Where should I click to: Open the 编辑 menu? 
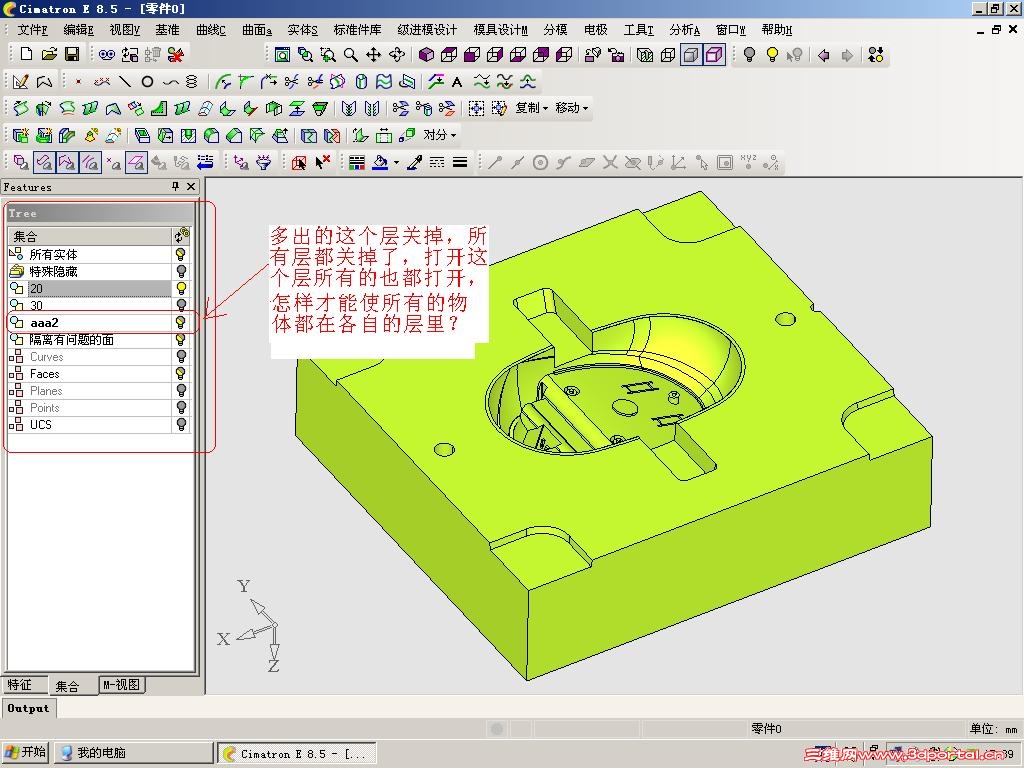pos(78,29)
